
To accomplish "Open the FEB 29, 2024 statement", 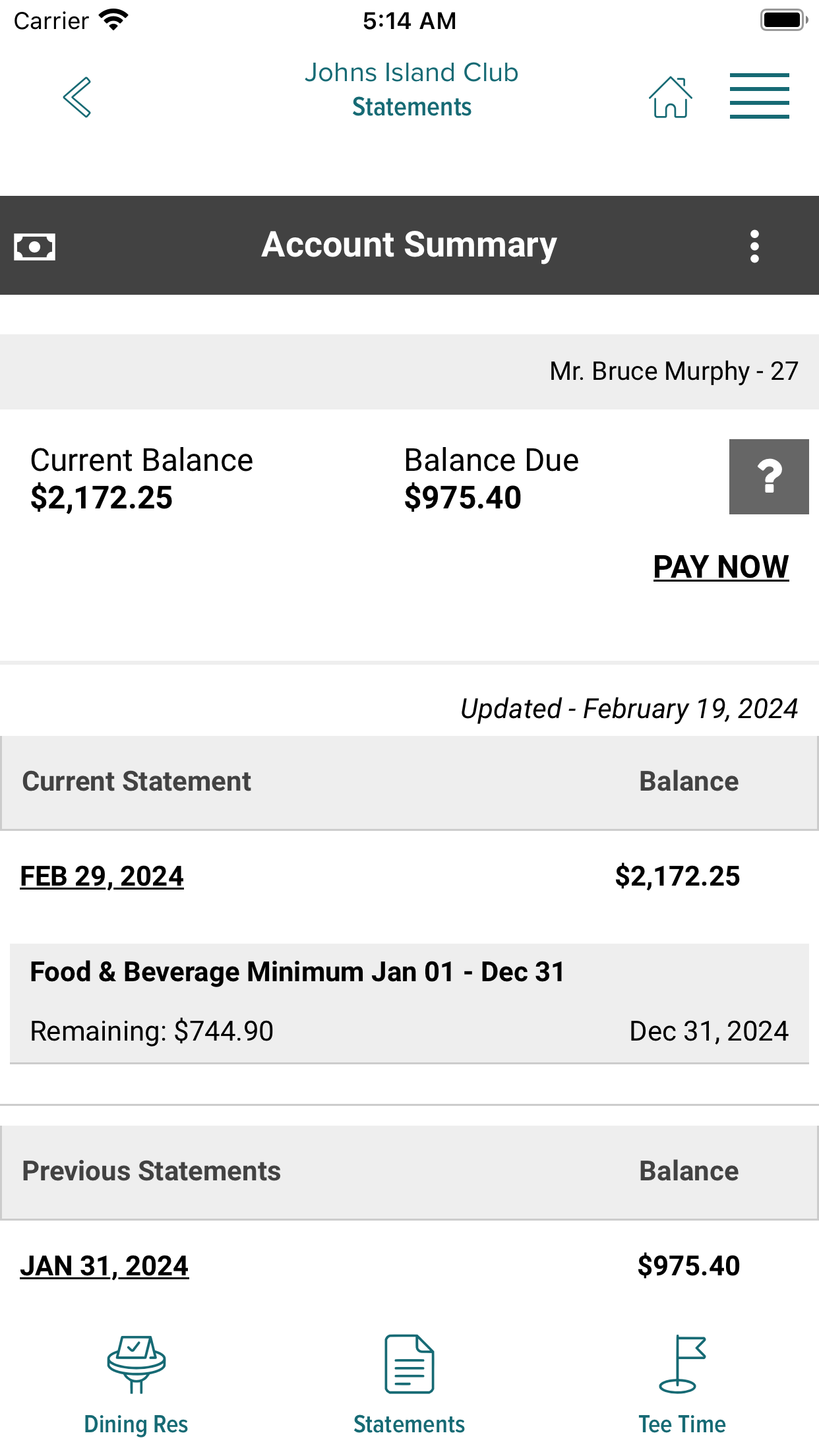I will (102, 876).
